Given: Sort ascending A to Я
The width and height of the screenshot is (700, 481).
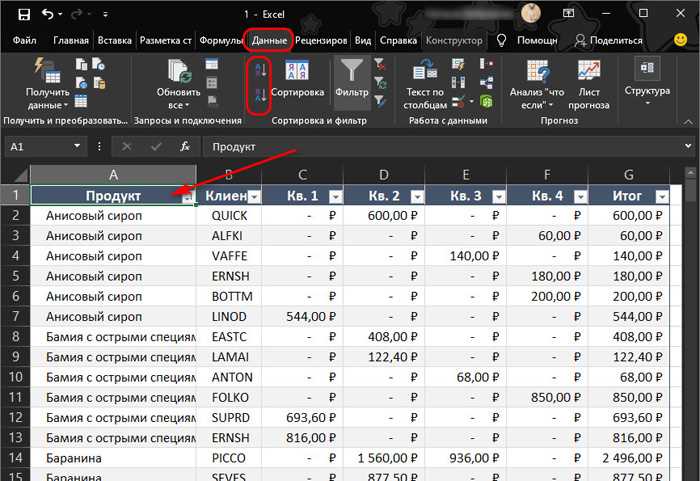Looking at the screenshot, I should [x=260, y=71].
